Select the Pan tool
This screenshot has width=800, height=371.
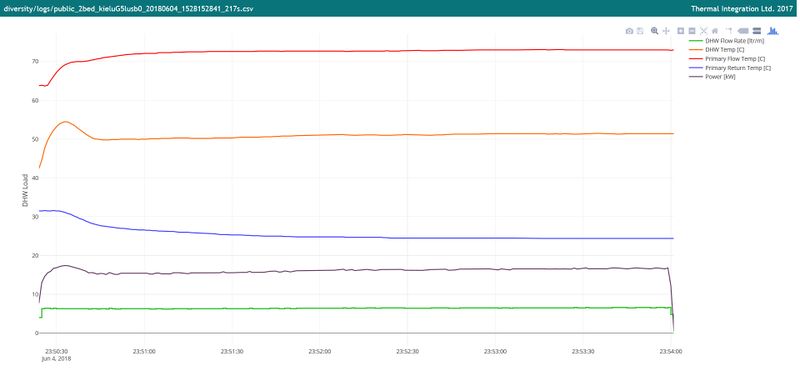click(x=666, y=31)
